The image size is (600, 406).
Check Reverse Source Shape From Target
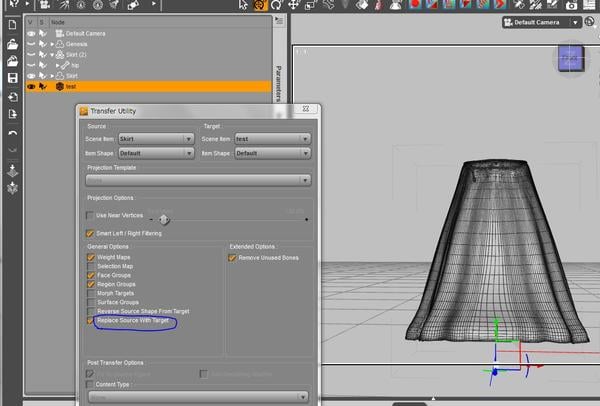(x=91, y=311)
